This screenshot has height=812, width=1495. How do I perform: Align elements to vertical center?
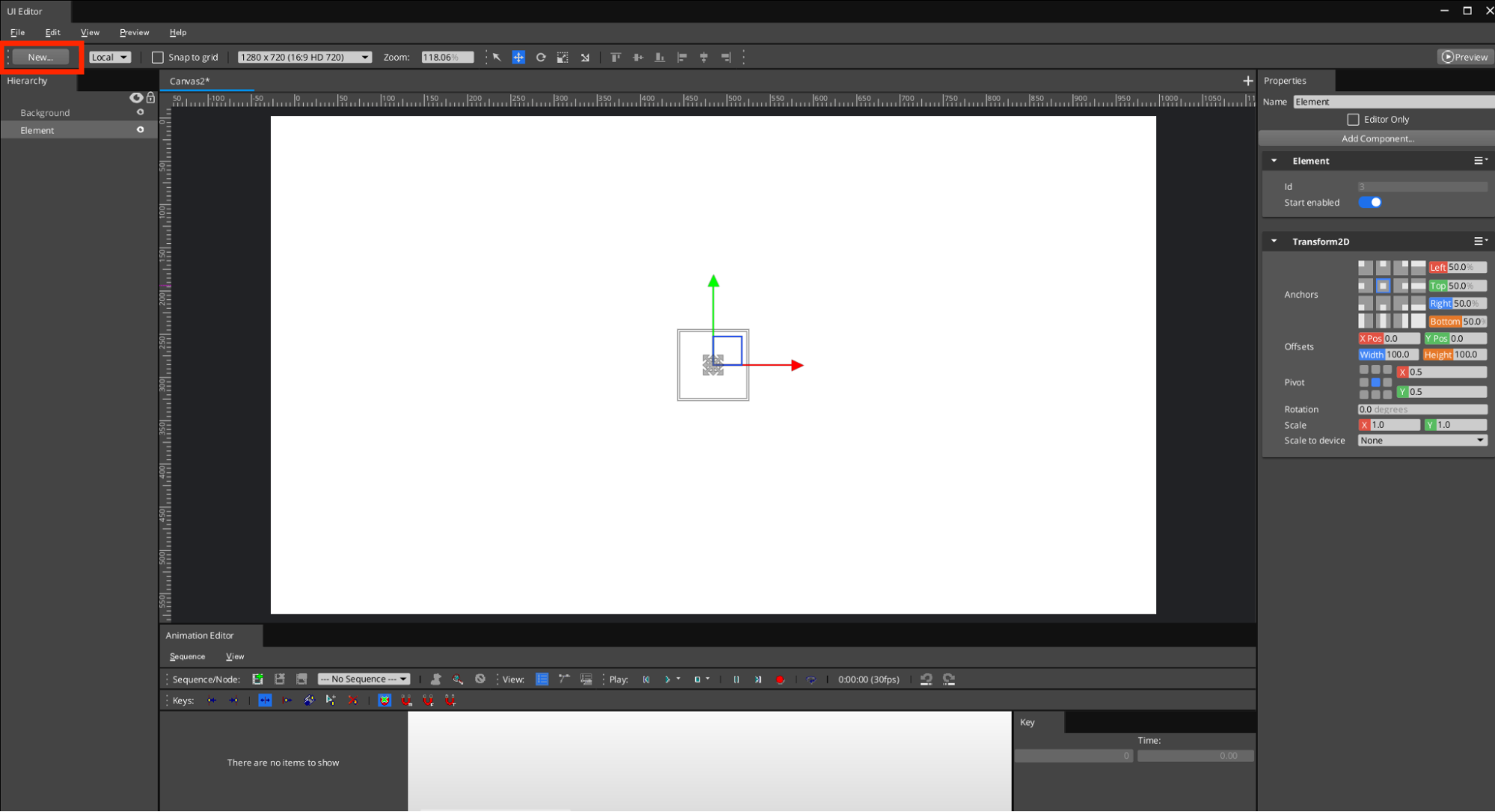pyautogui.click(x=638, y=58)
